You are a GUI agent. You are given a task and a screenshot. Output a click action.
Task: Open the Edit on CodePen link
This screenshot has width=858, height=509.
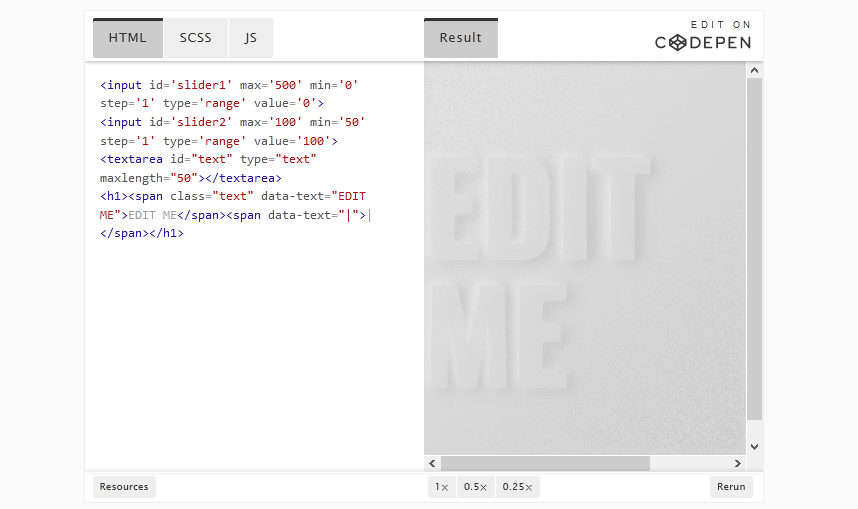pyautogui.click(x=703, y=36)
